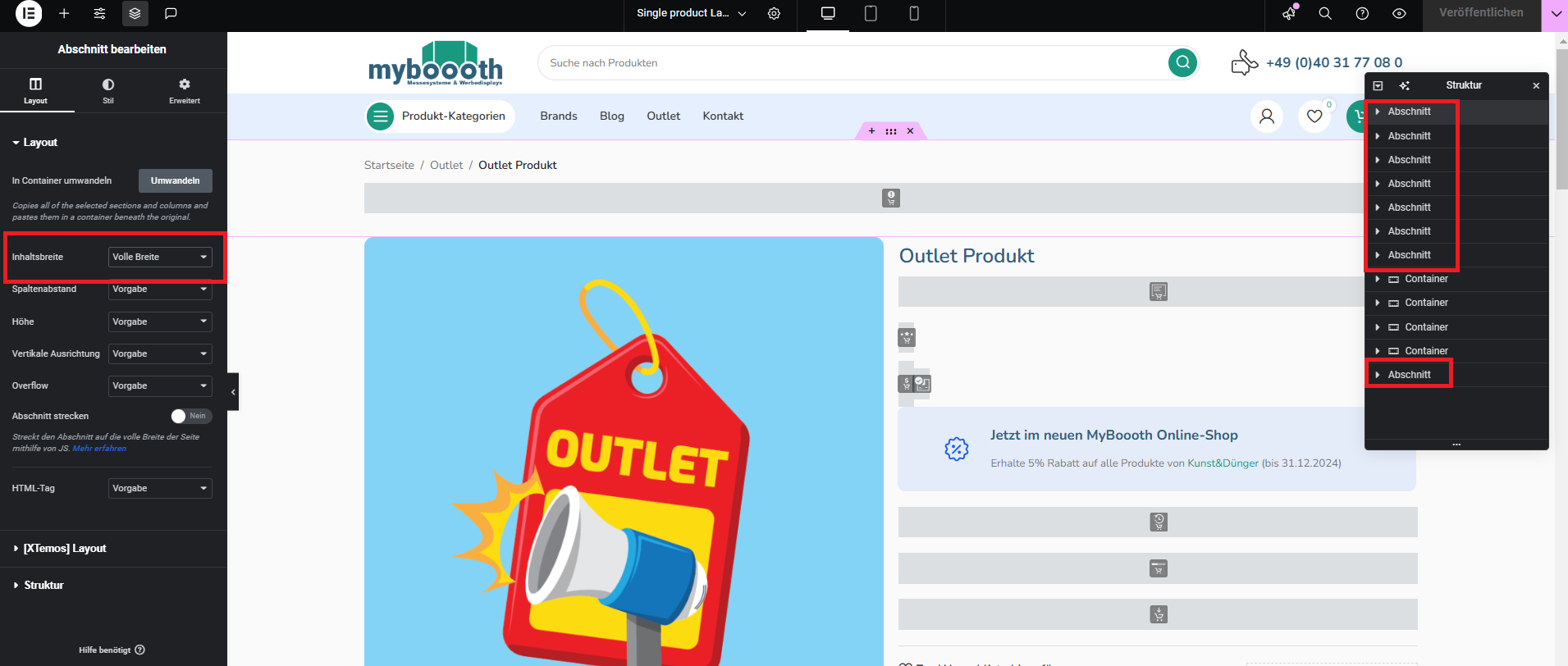Open the Notes speech bubble icon
Image resolution: width=1568 pixels, height=666 pixels.
[x=171, y=13]
